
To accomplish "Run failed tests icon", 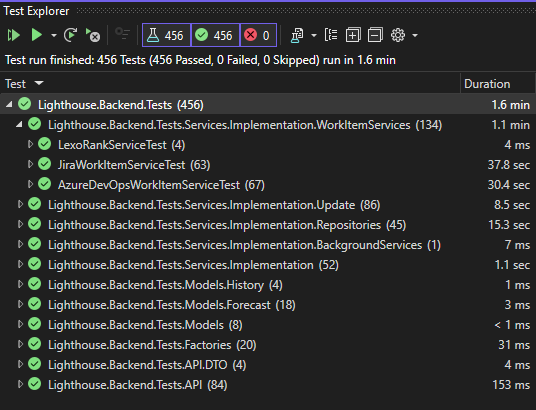I will [93, 35].
